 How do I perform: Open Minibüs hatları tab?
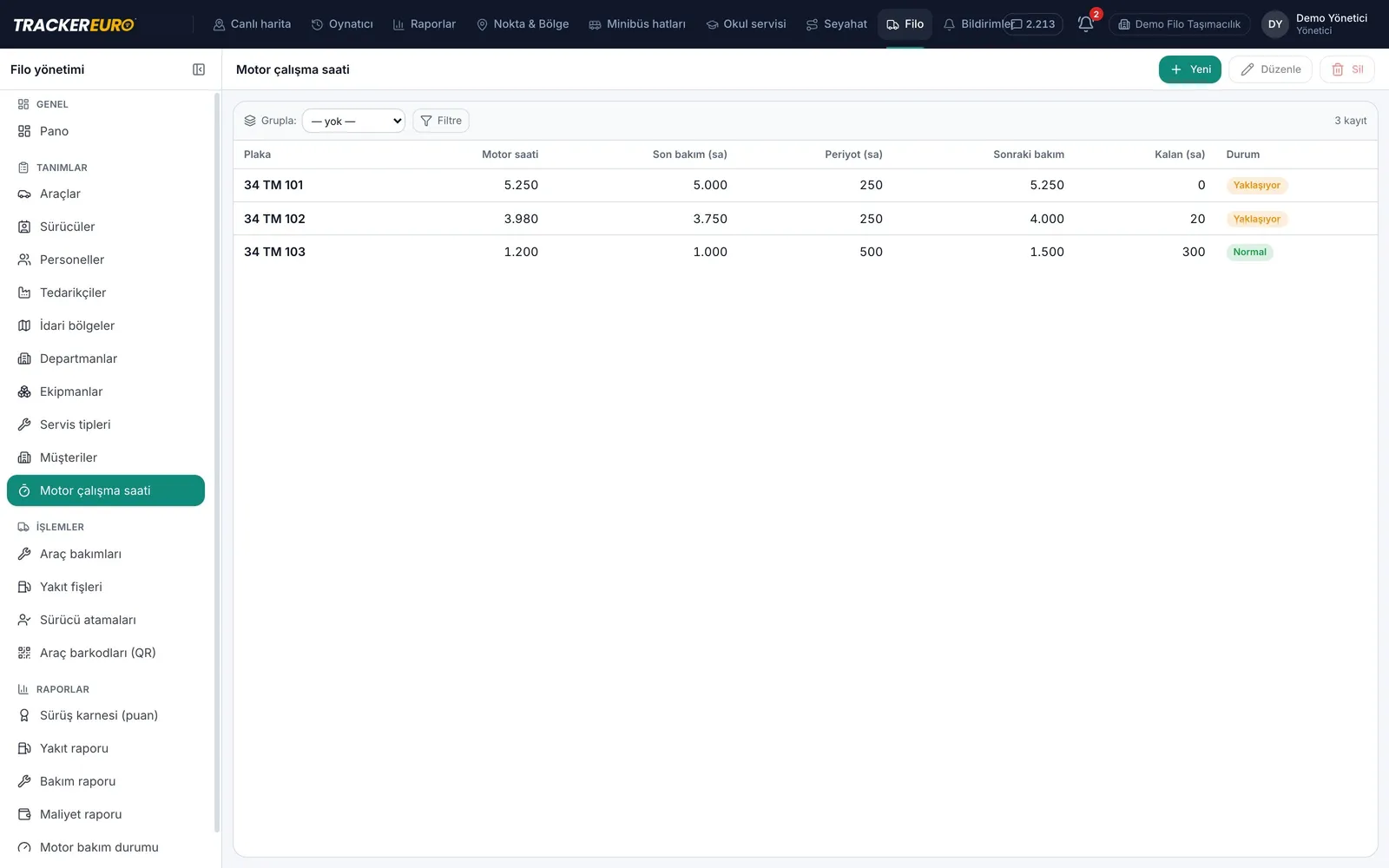[637, 24]
